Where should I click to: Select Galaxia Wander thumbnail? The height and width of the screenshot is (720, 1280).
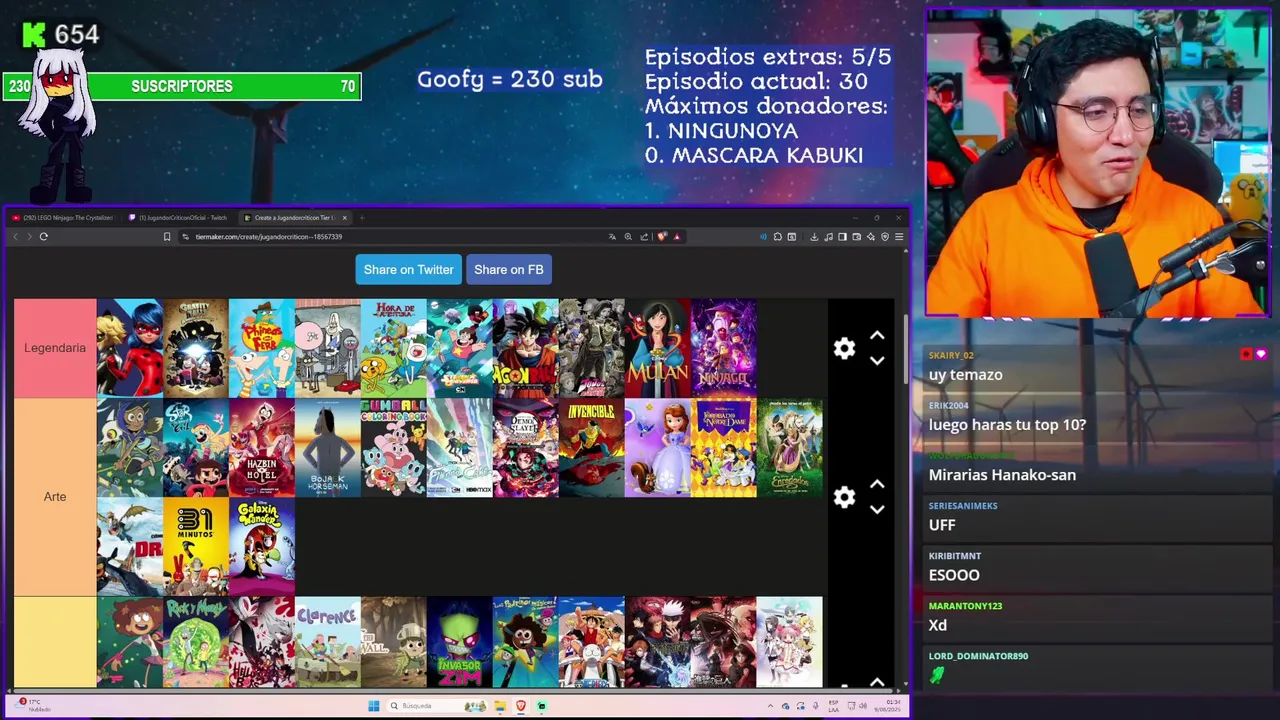(x=262, y=547)
